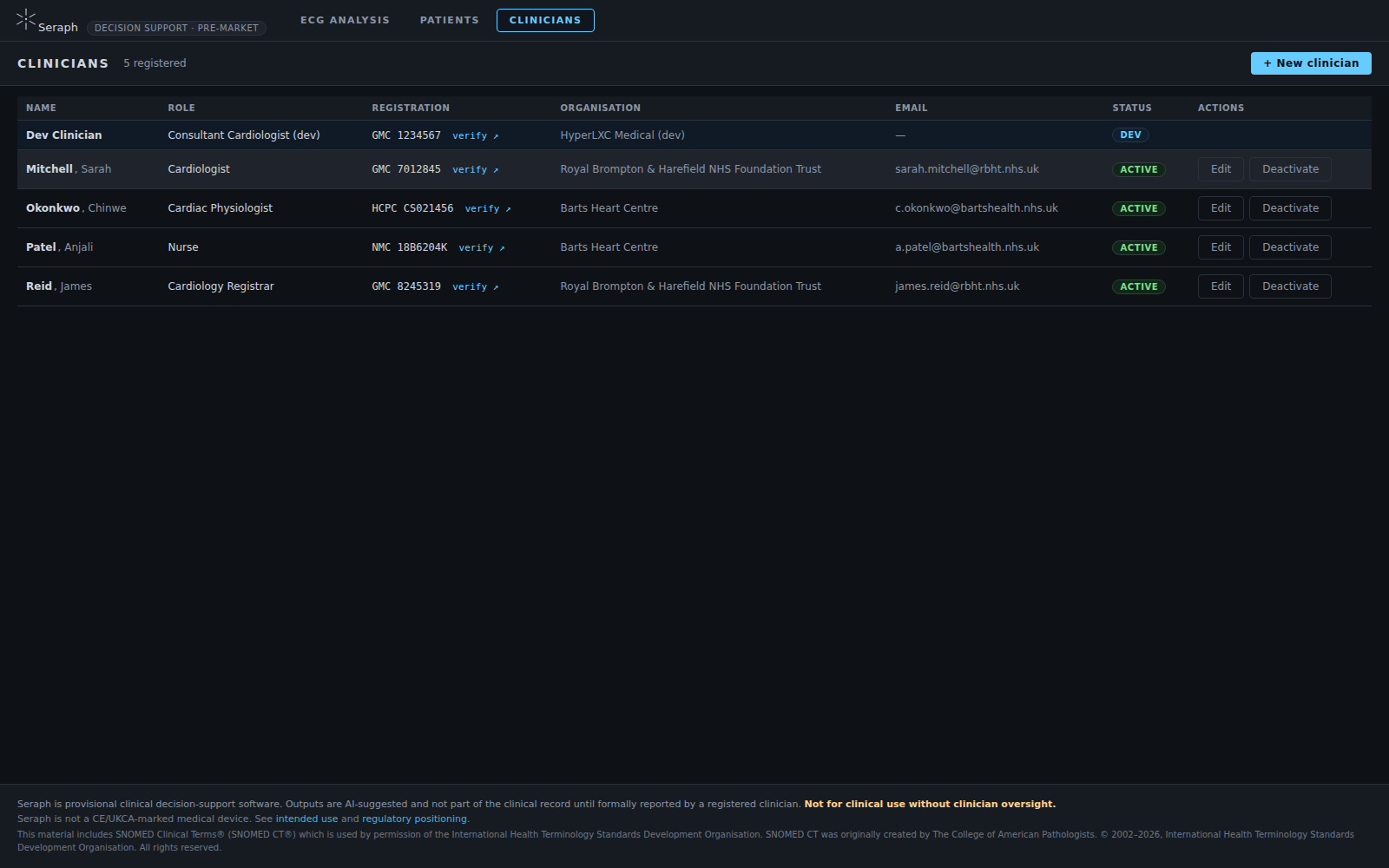
Task: Click the DEV status badge
Action: click(1130, 135)
